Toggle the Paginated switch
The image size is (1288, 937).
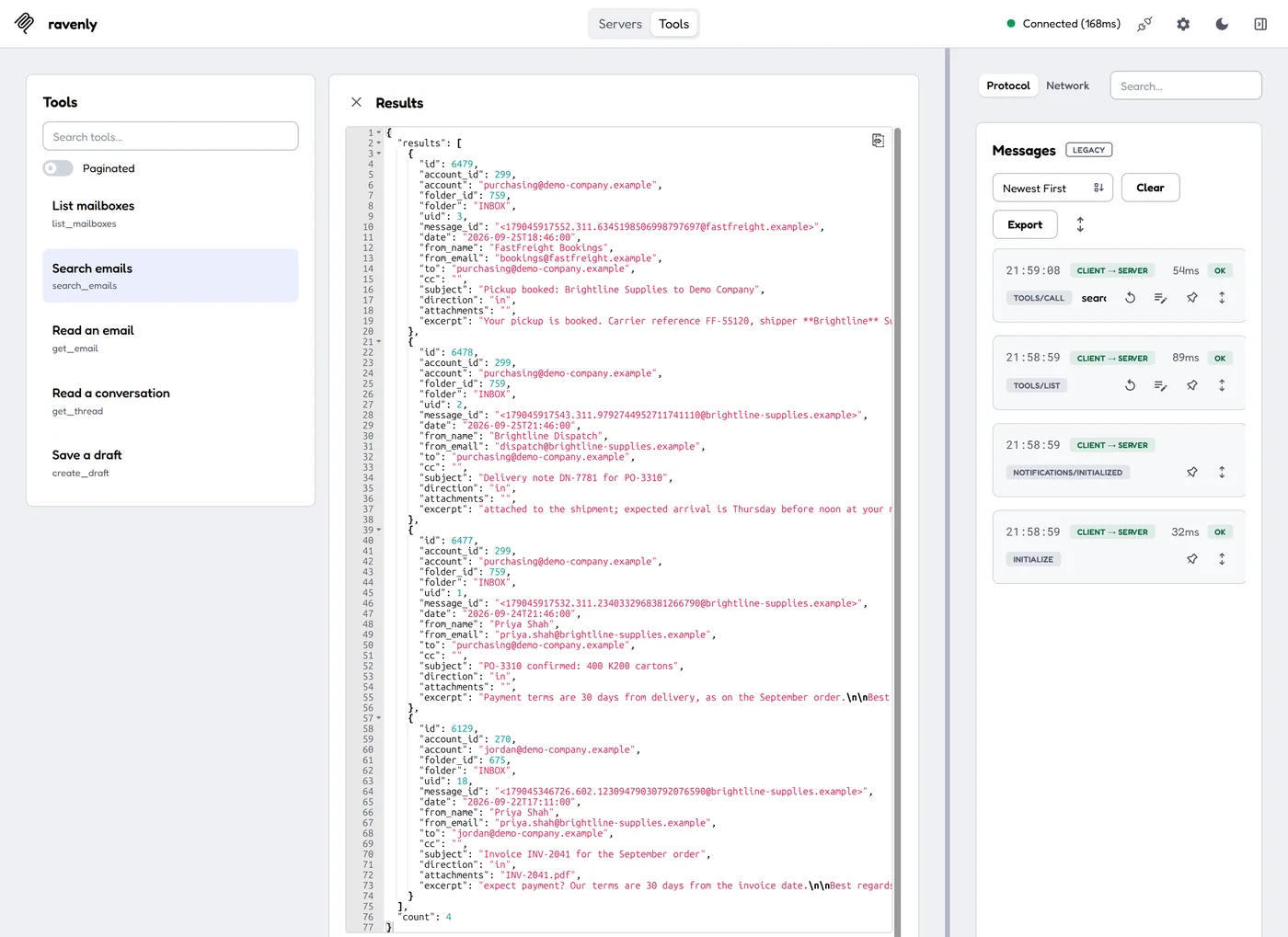point(58,168)
